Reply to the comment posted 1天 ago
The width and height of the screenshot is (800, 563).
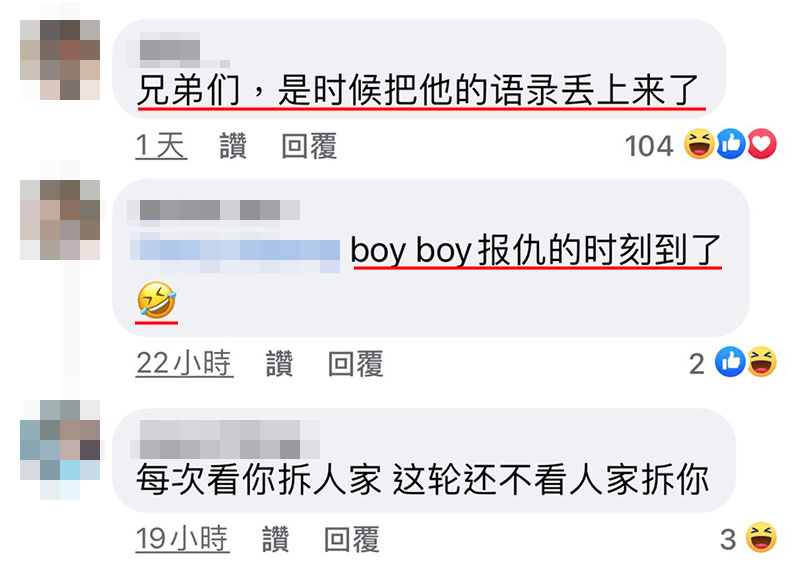[x=309, y=146]
